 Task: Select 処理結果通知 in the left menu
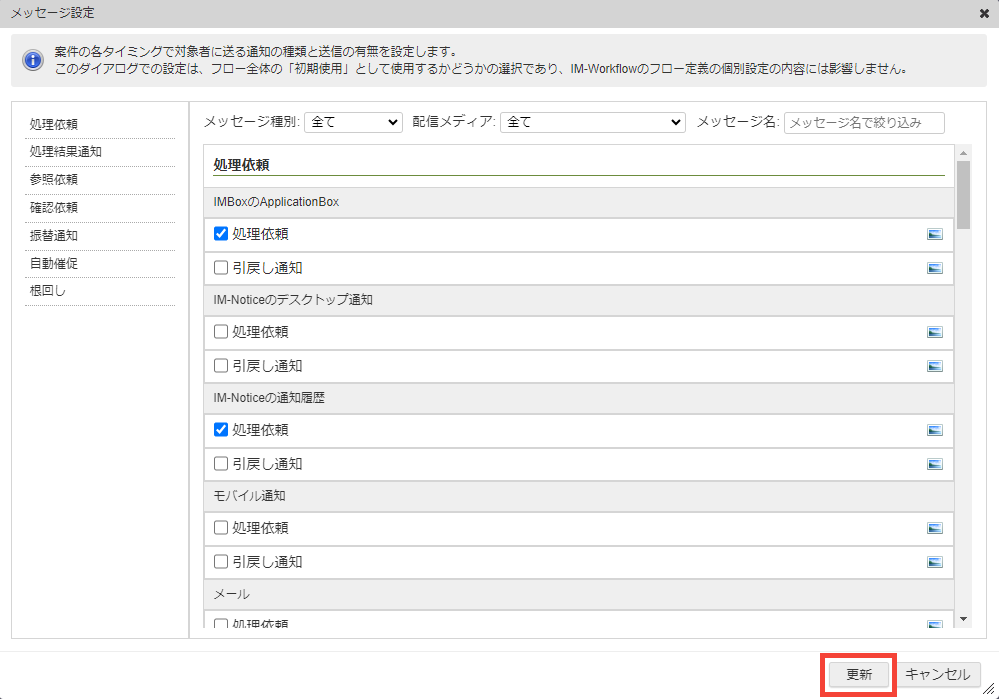(66, 152)
